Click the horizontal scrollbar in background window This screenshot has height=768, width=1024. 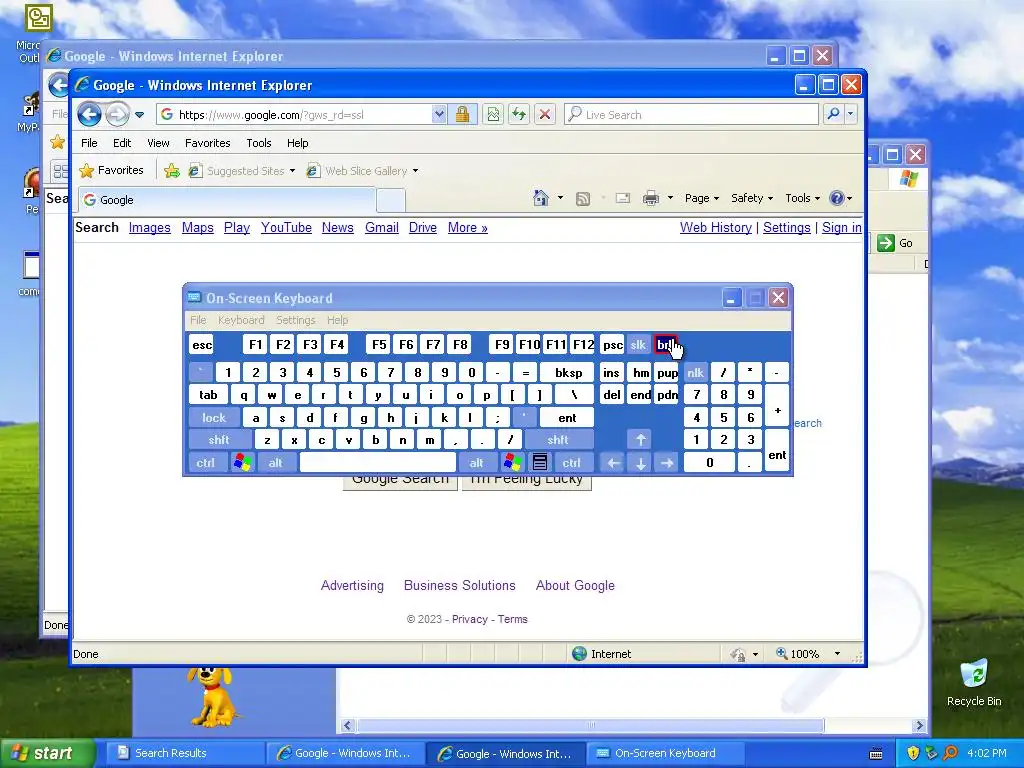click(x=590, y=726)
